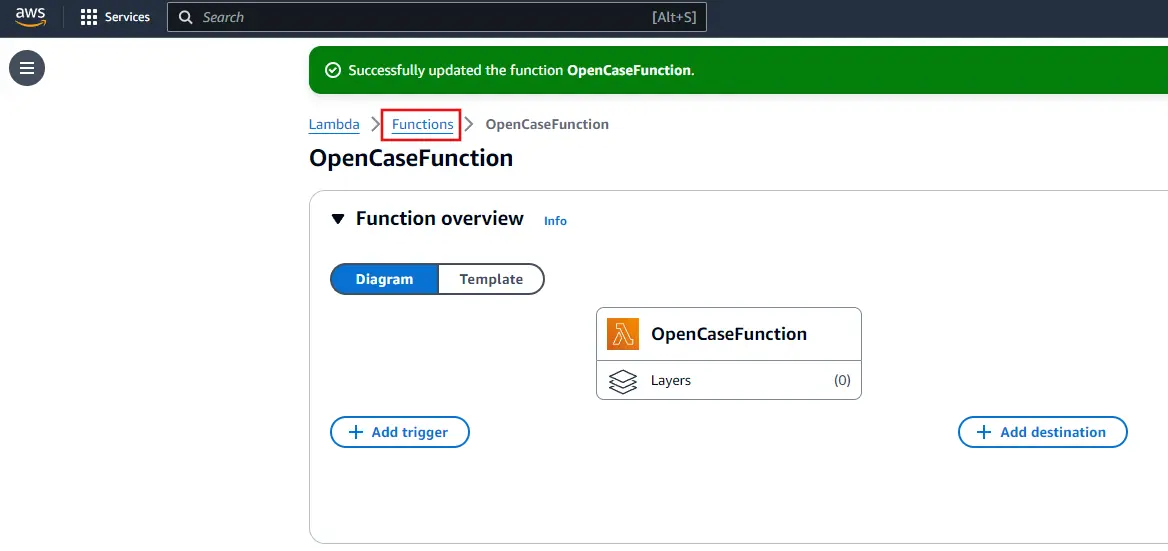Click the success message banner text
The height and width of the screenshot is (551, 1168).
(521, 71)
